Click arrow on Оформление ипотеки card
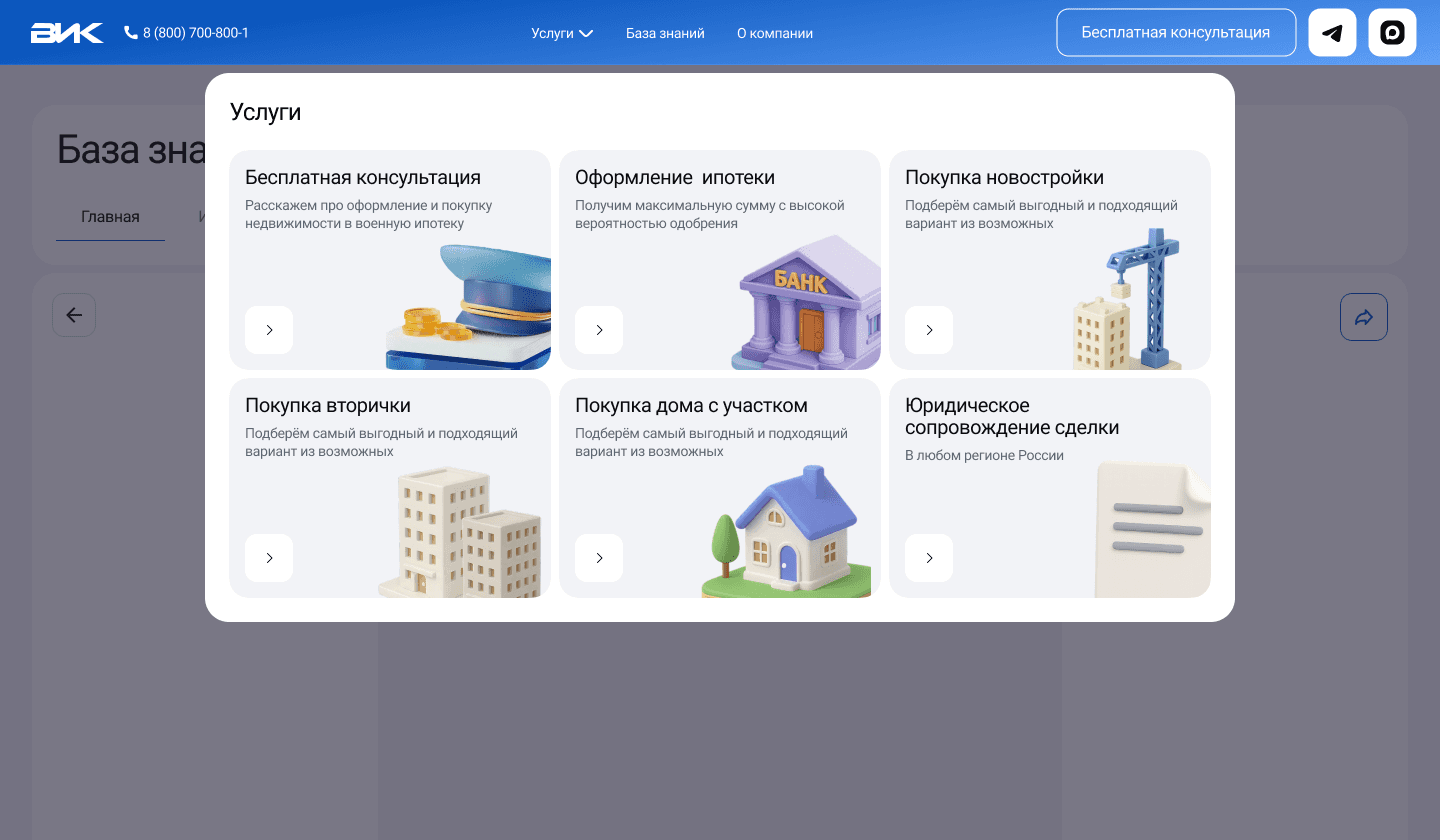Image resolution: width=1440 pixels, height=840 pixels. (599, 330)
